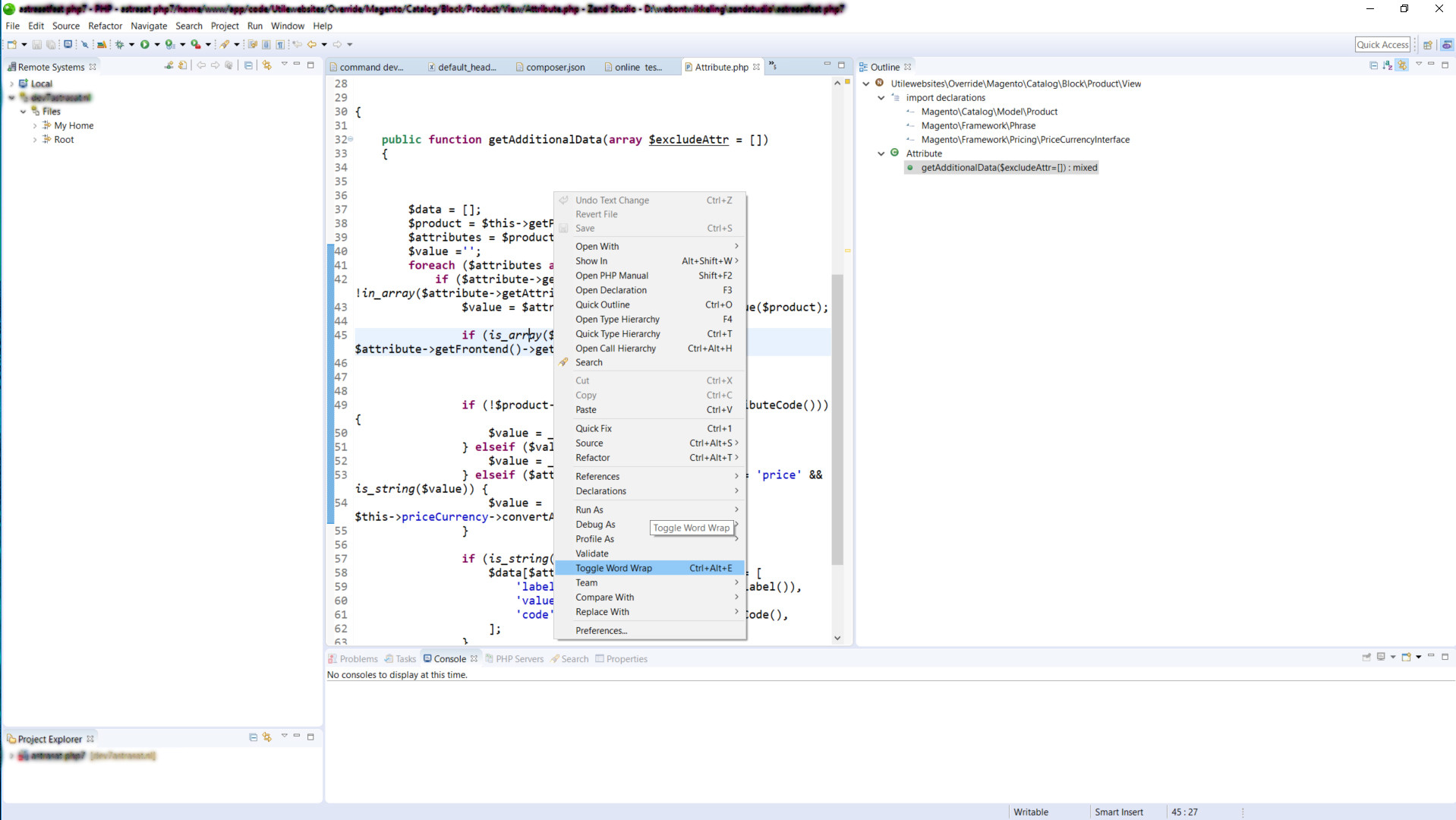Toggle alphabetical sort in Outline panel
This screenshot has width=1456, height=820.
click(x=1388, y=66)
